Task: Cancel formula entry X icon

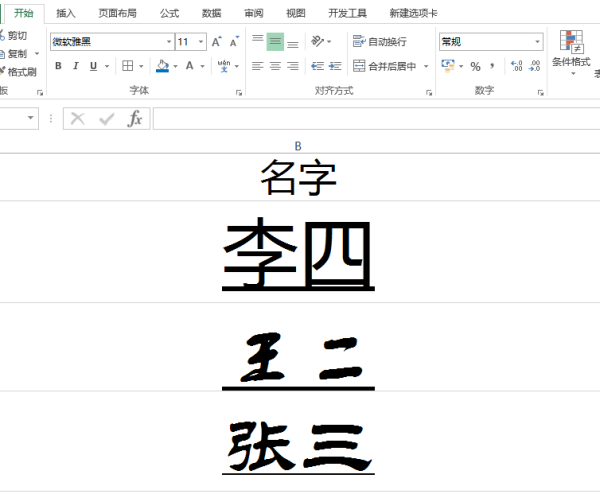Action: pos(78,119)
